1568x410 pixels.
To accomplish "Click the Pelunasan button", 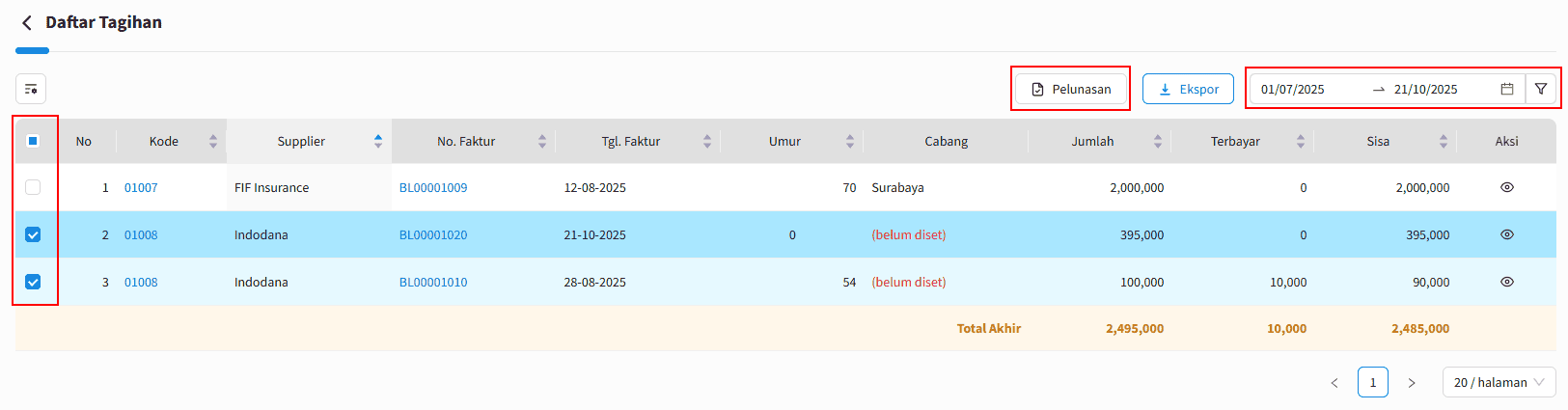I will [1071, 89].
